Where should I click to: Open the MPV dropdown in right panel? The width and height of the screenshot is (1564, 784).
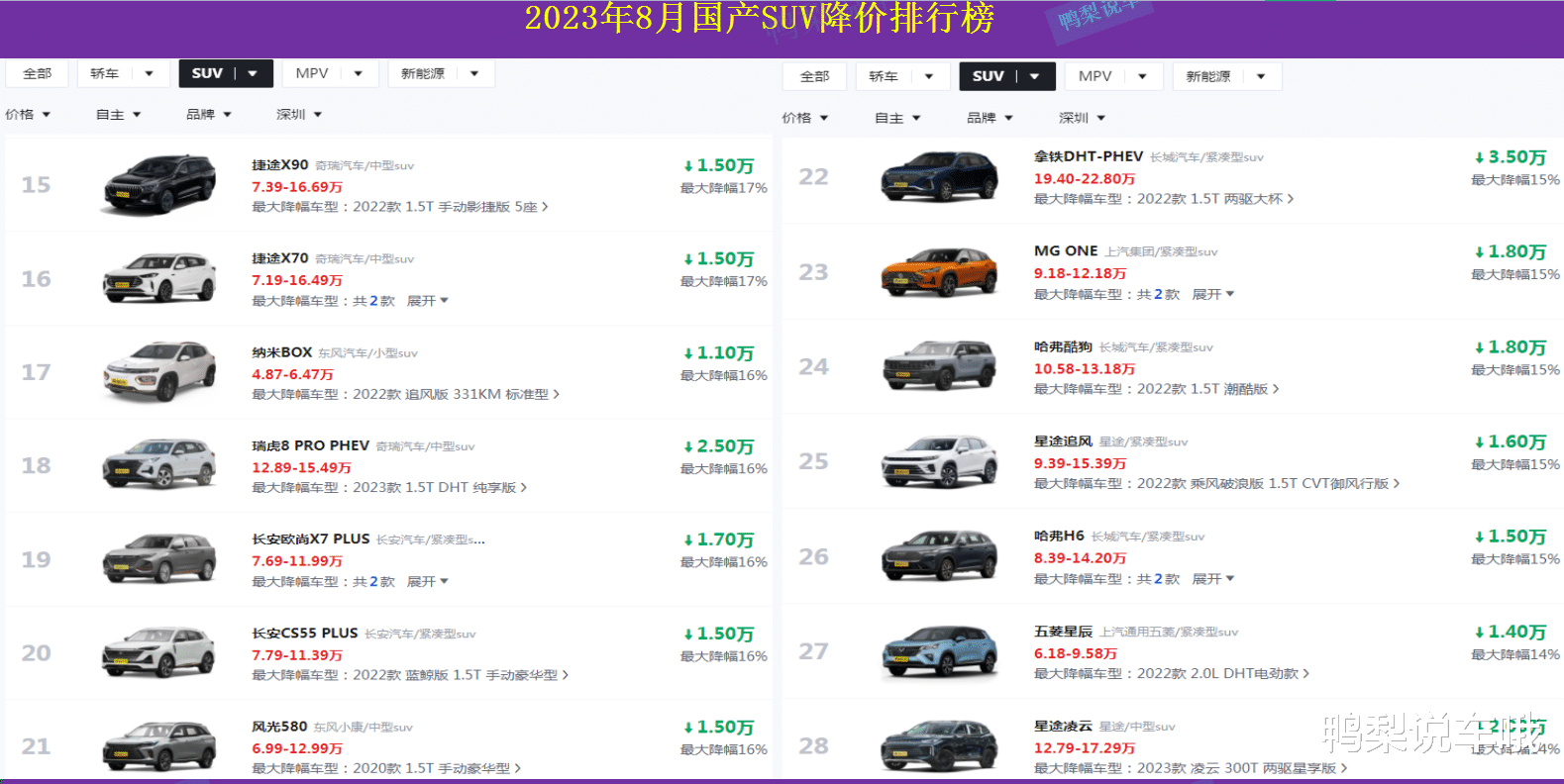tap(1113, 77)
